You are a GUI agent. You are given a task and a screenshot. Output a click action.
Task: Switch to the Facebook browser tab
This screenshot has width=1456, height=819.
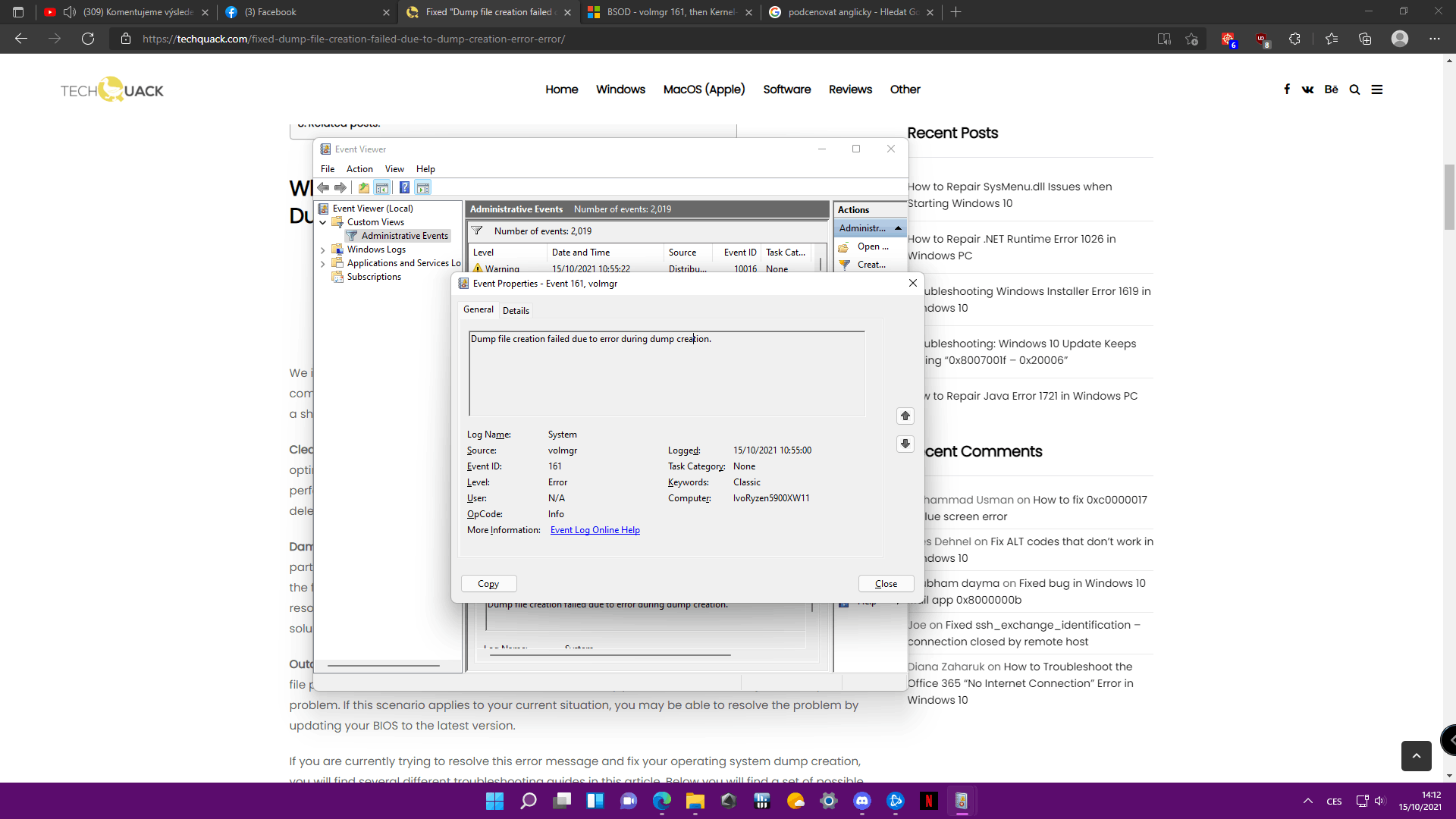(x=306, y=12)
